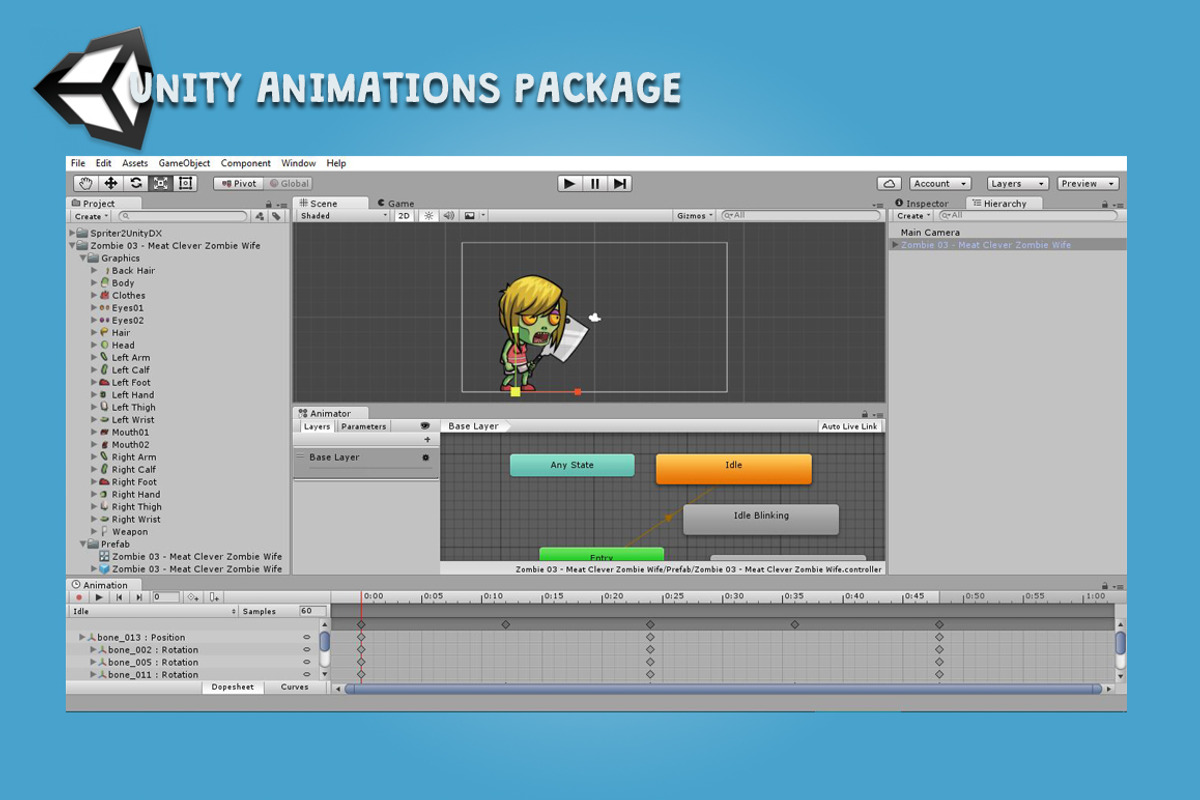Toggle the Animator panel lock icon
The width and height of the screenshot is (1200, 800).
pos(865,414)
